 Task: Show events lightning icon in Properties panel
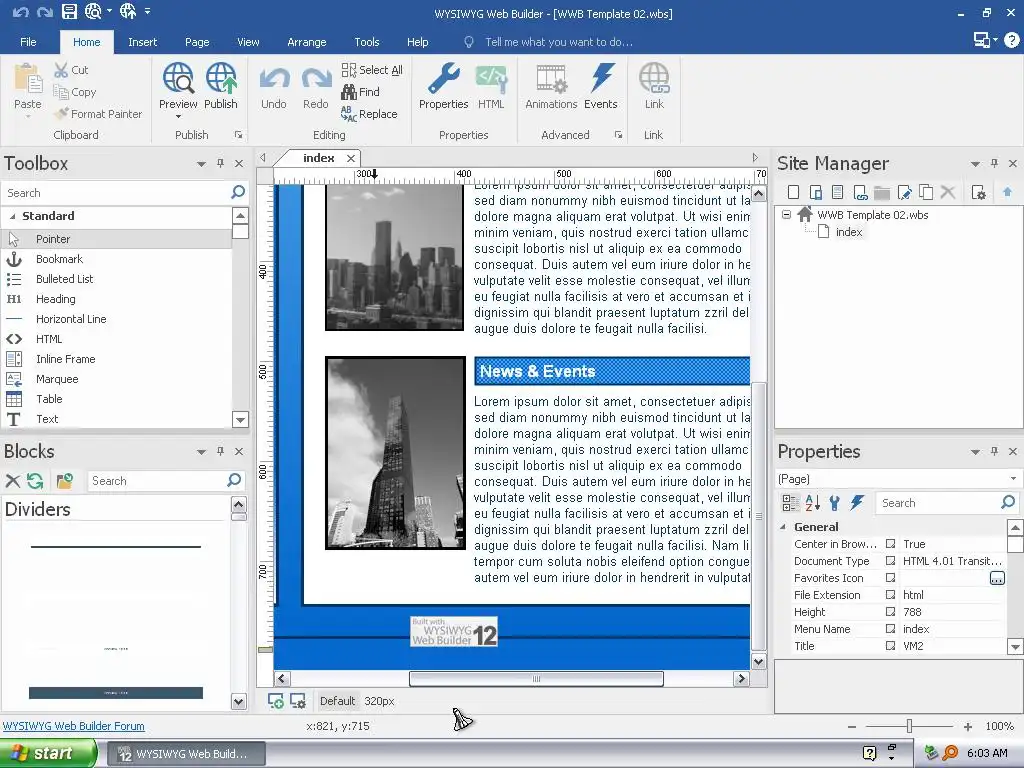tap(857, 502)
